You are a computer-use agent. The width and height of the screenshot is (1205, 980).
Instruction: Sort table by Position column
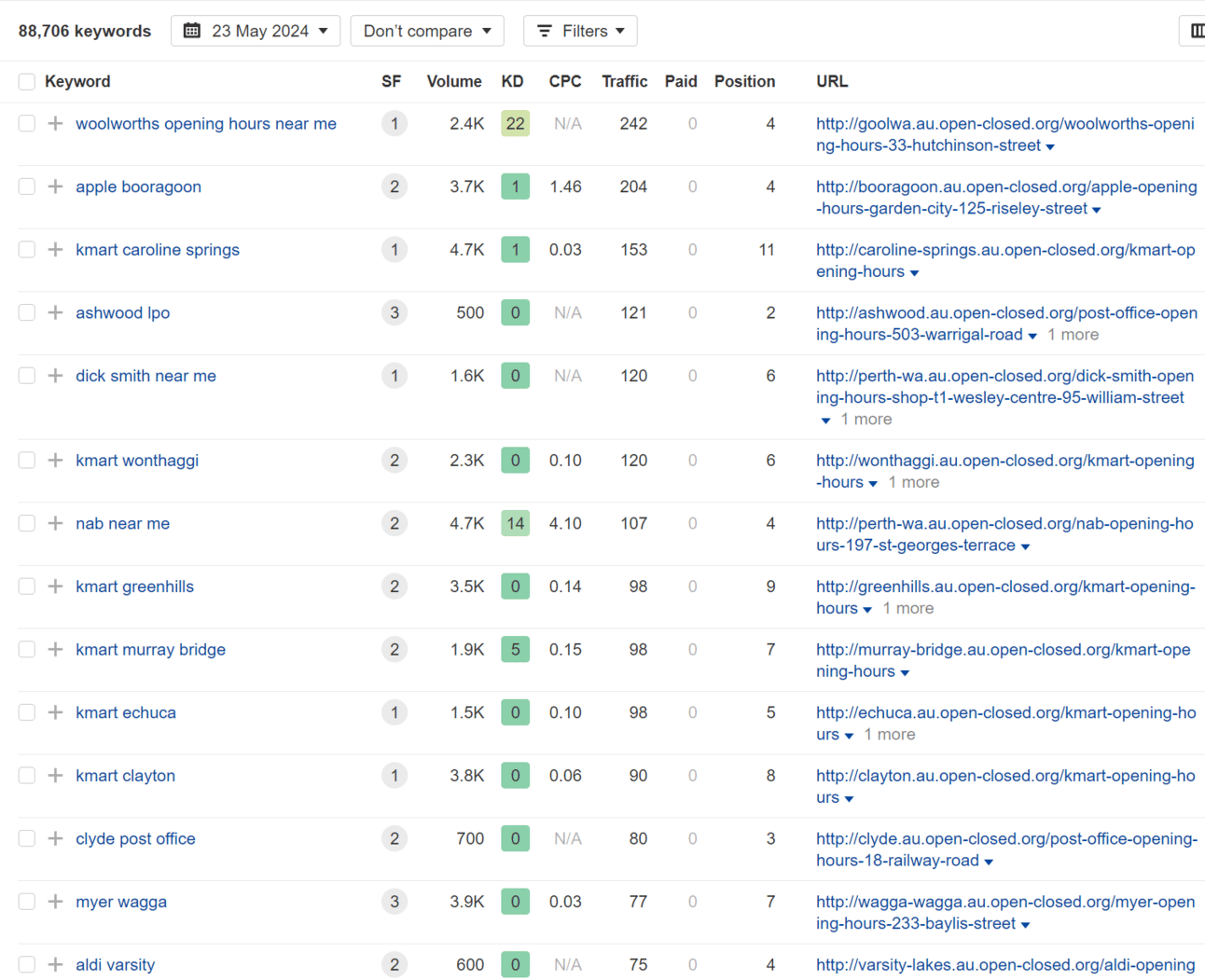coord(744,82)
